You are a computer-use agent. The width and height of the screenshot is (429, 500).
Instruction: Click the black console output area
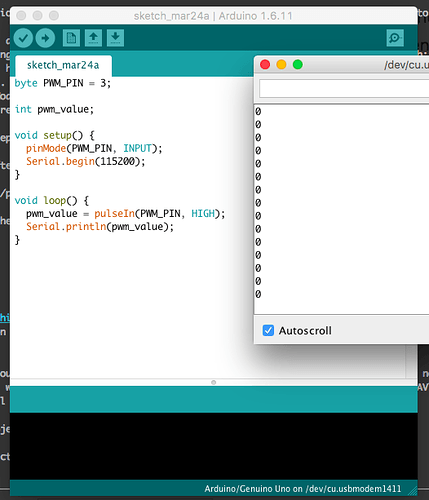(x=214, y=446)
